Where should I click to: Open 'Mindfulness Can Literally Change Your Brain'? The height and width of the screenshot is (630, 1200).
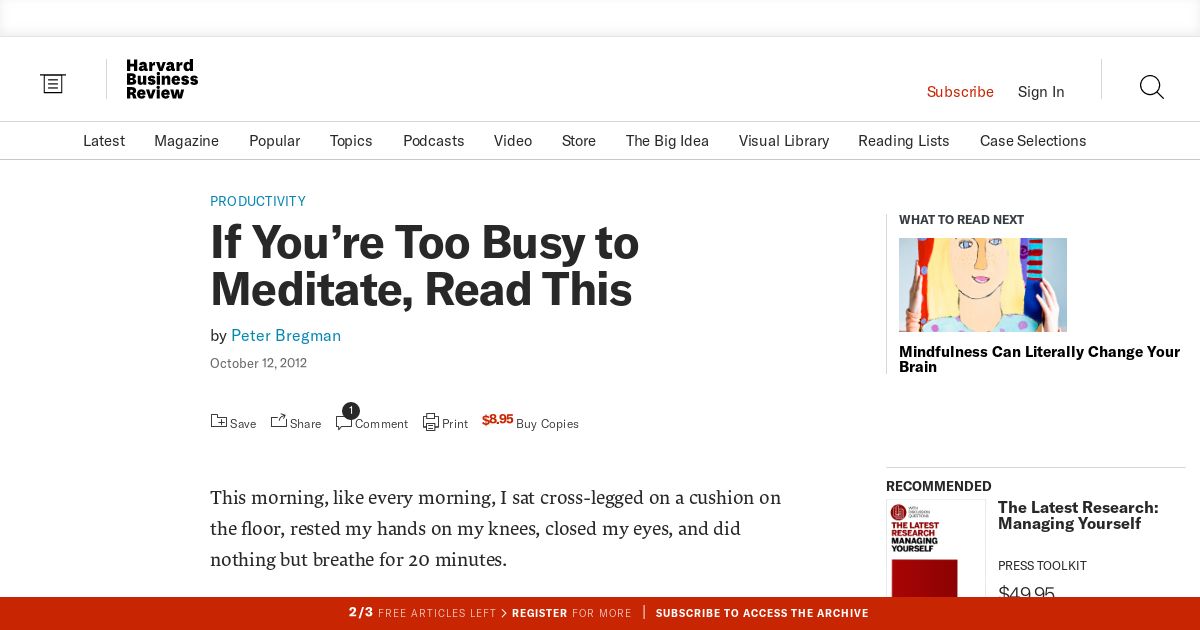tap(1039, 359)
